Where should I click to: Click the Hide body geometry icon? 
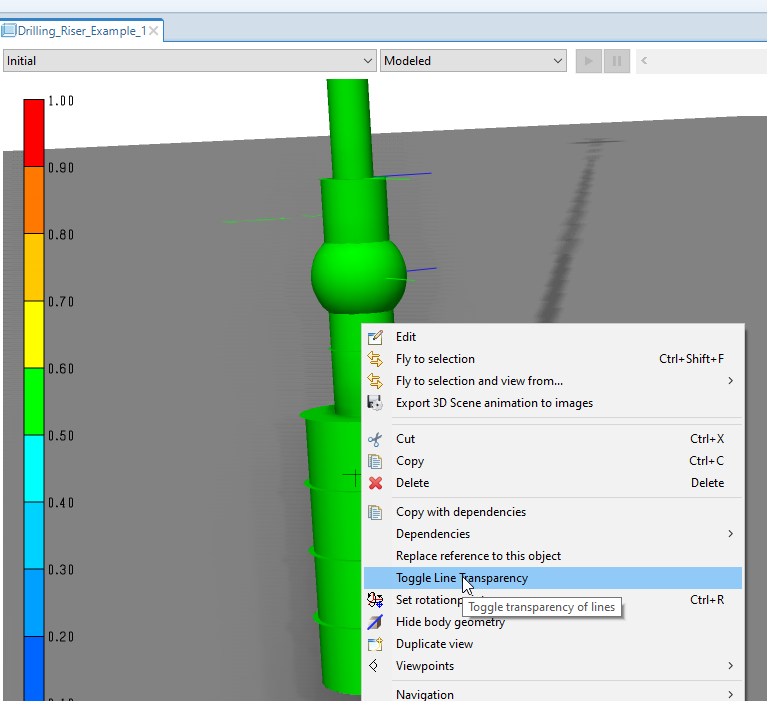click(375, 622)
